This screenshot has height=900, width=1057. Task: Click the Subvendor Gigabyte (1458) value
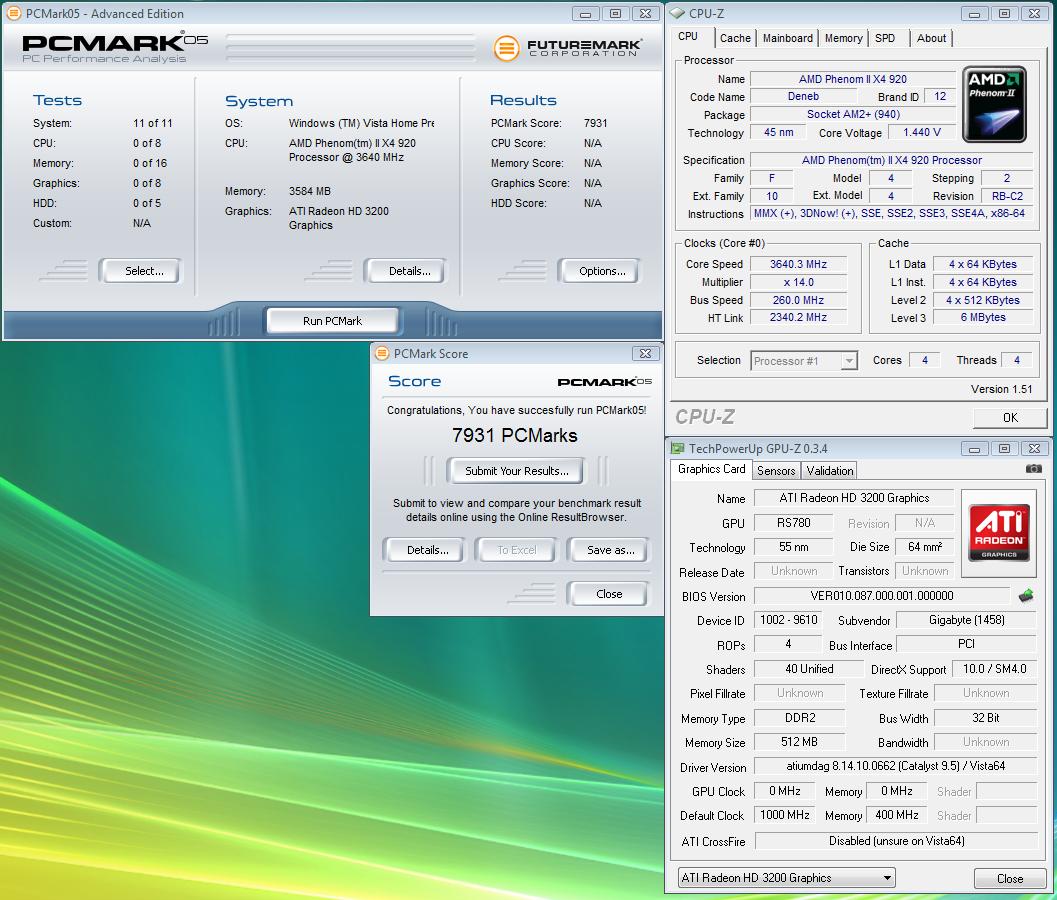[966, 620]
